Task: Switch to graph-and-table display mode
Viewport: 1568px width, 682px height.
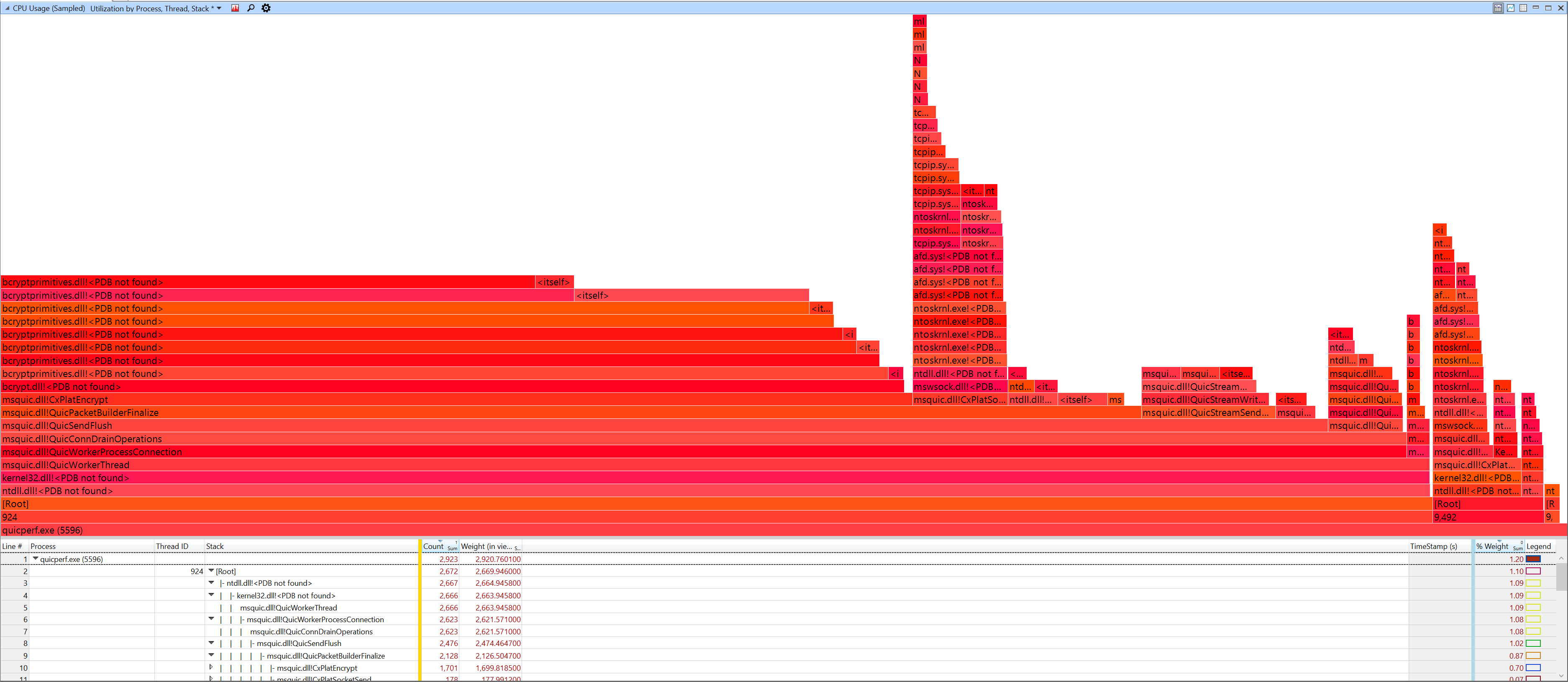Action: [x=1498, y=8]
